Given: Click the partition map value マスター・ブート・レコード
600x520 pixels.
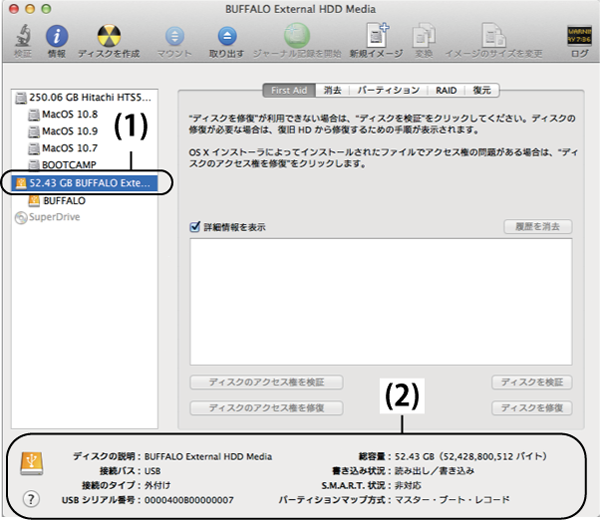Looking at the screenshot, I should click(452, 500).
